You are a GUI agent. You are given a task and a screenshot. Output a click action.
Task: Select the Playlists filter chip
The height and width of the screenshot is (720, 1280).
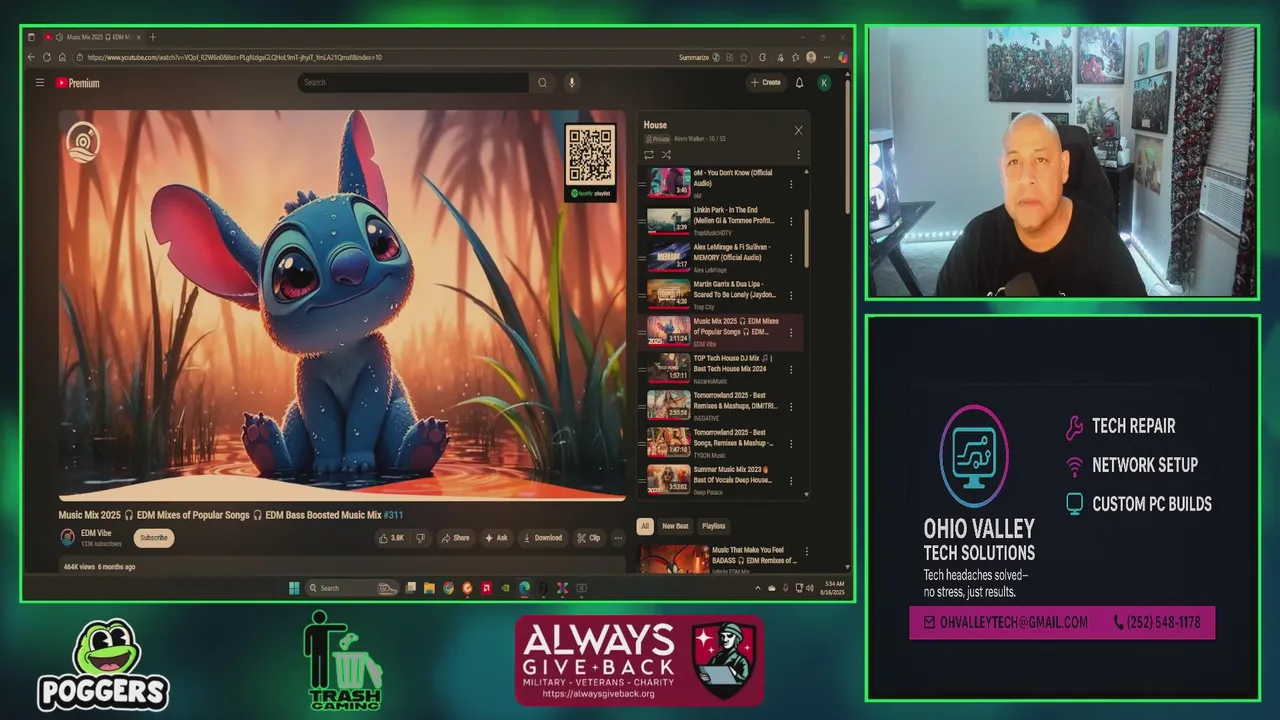click(x=713, y=526)
